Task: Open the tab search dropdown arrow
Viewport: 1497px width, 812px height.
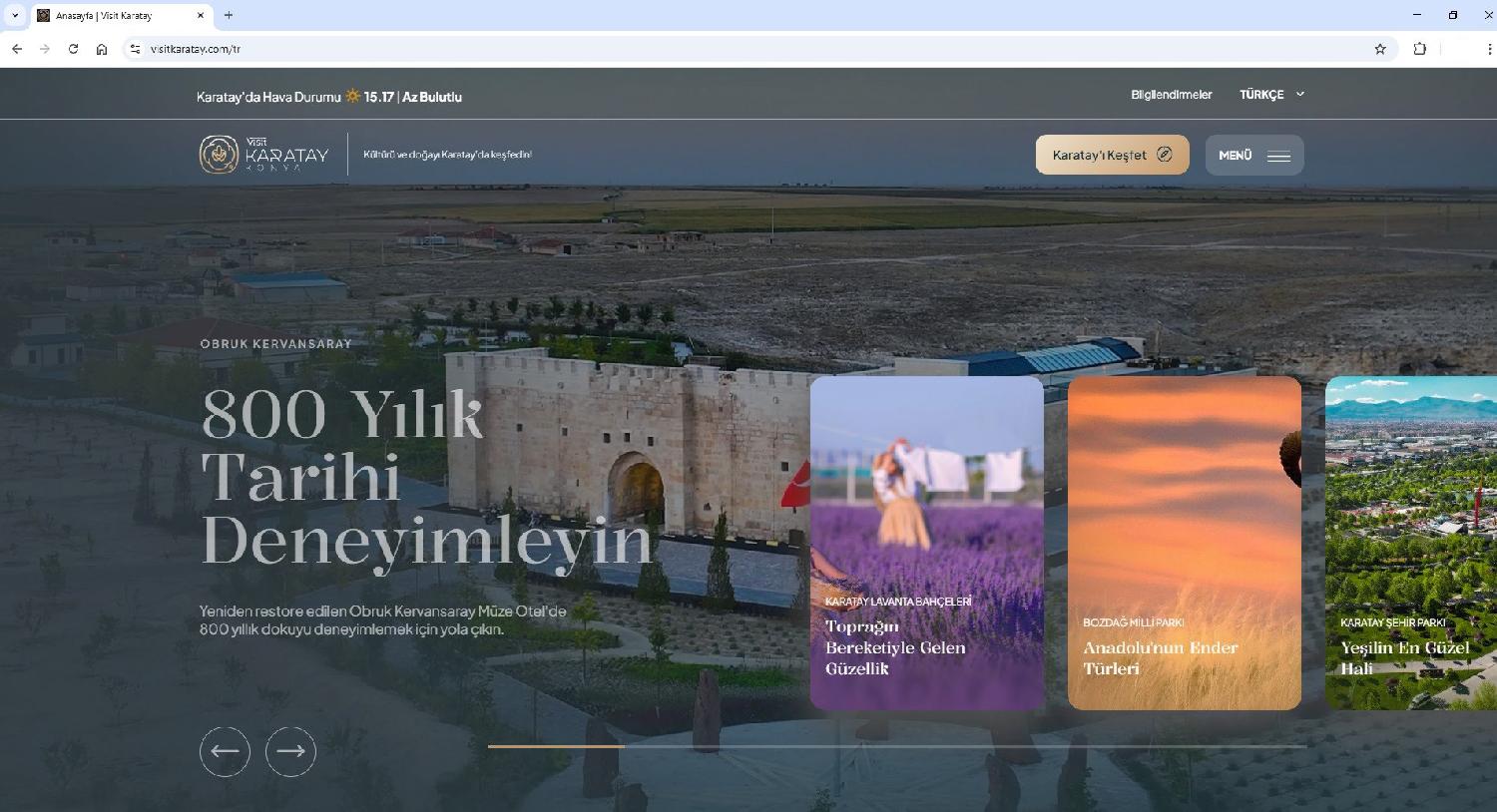Action: pos(15,15)
